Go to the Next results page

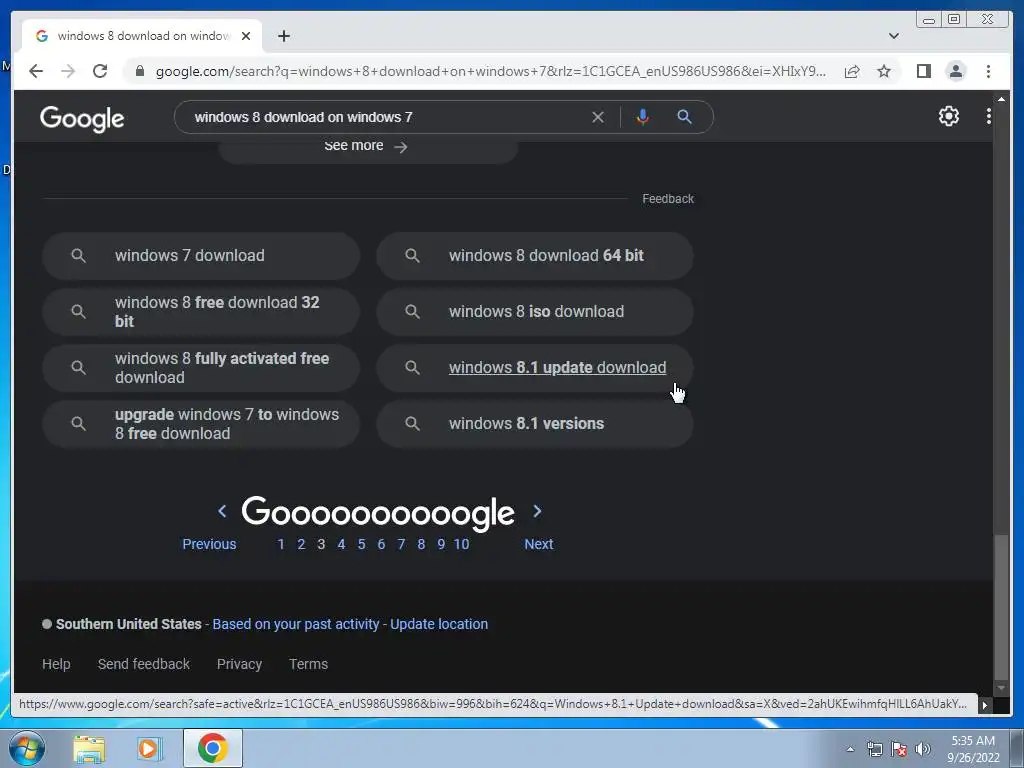tap(538, 544)
